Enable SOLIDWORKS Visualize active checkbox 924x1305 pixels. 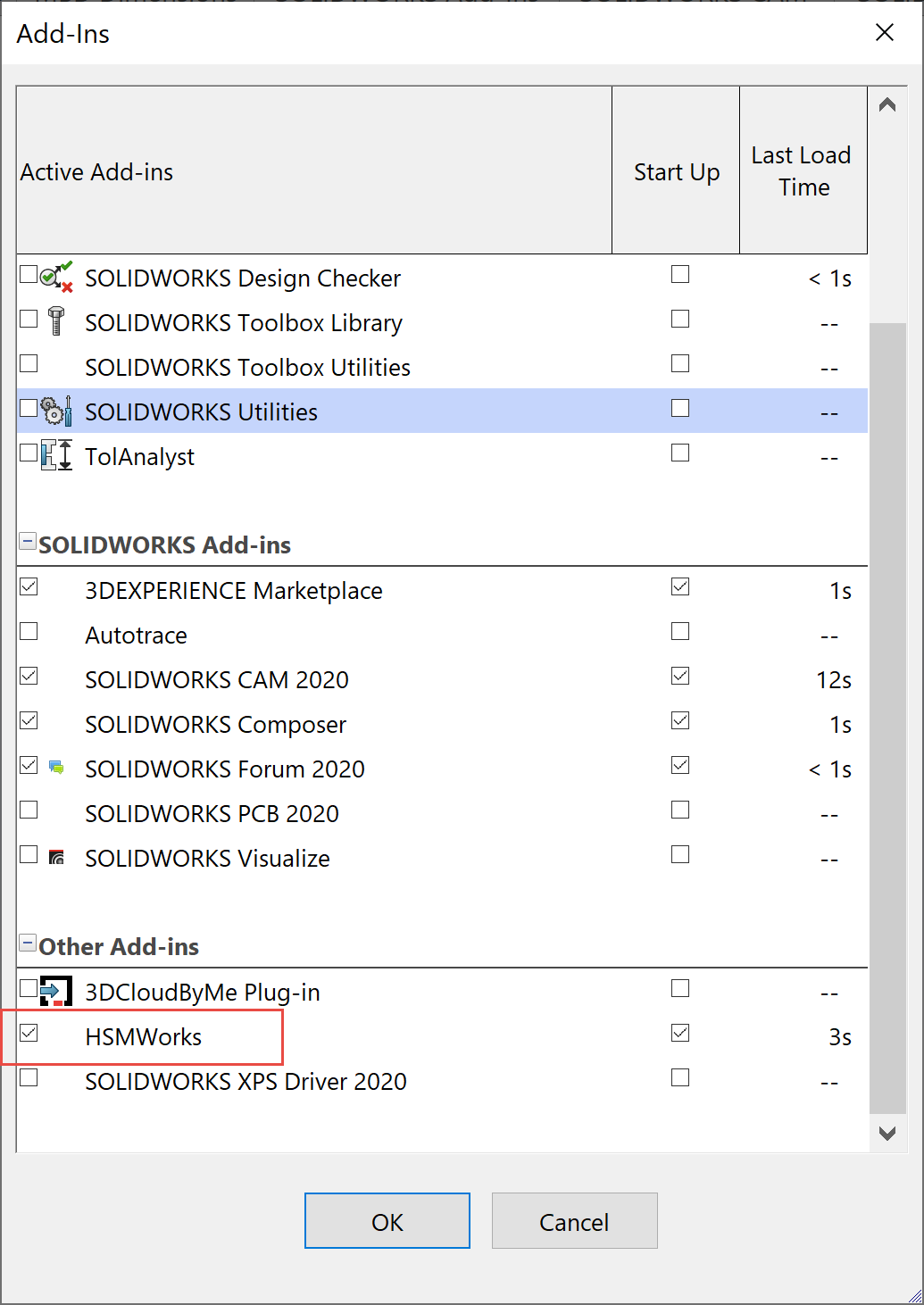pyautogui.click(x=29, y=854)
